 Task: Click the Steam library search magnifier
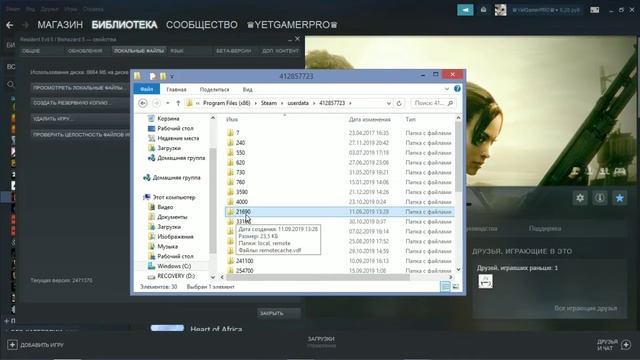coord(11,84)
